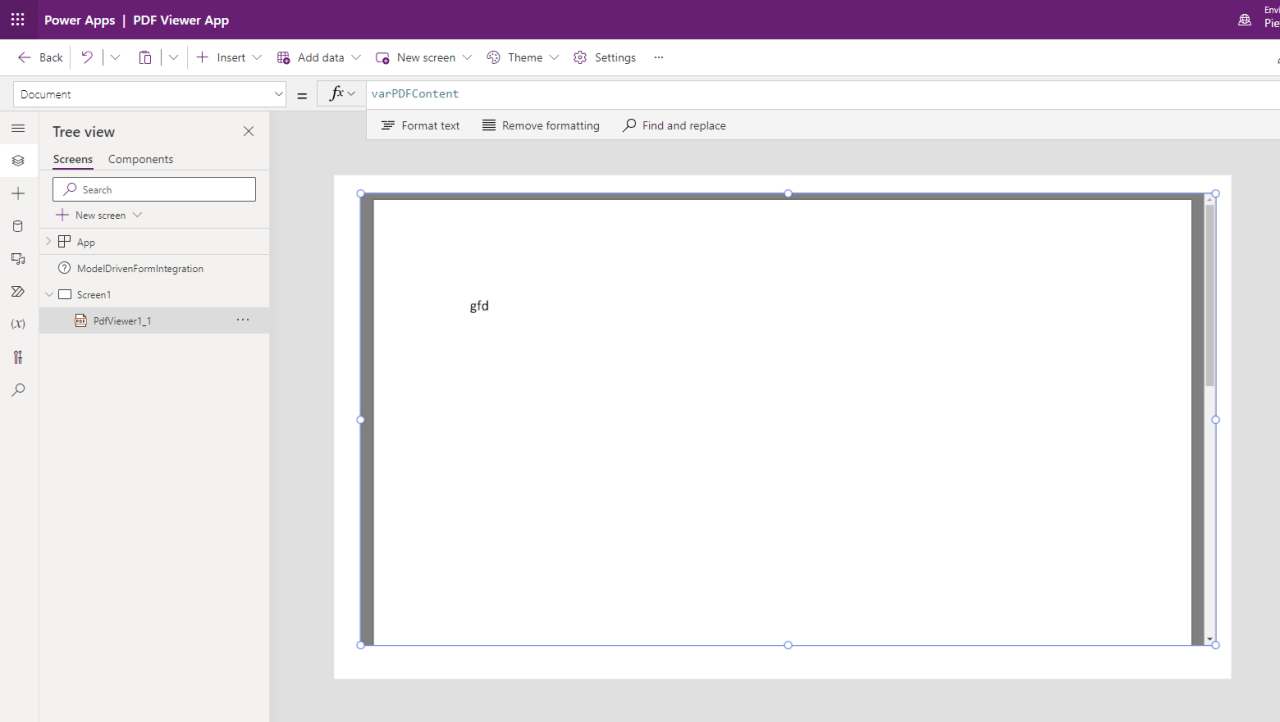Click the Undo icon
The image size is (1280, 722).
[86, 57]
